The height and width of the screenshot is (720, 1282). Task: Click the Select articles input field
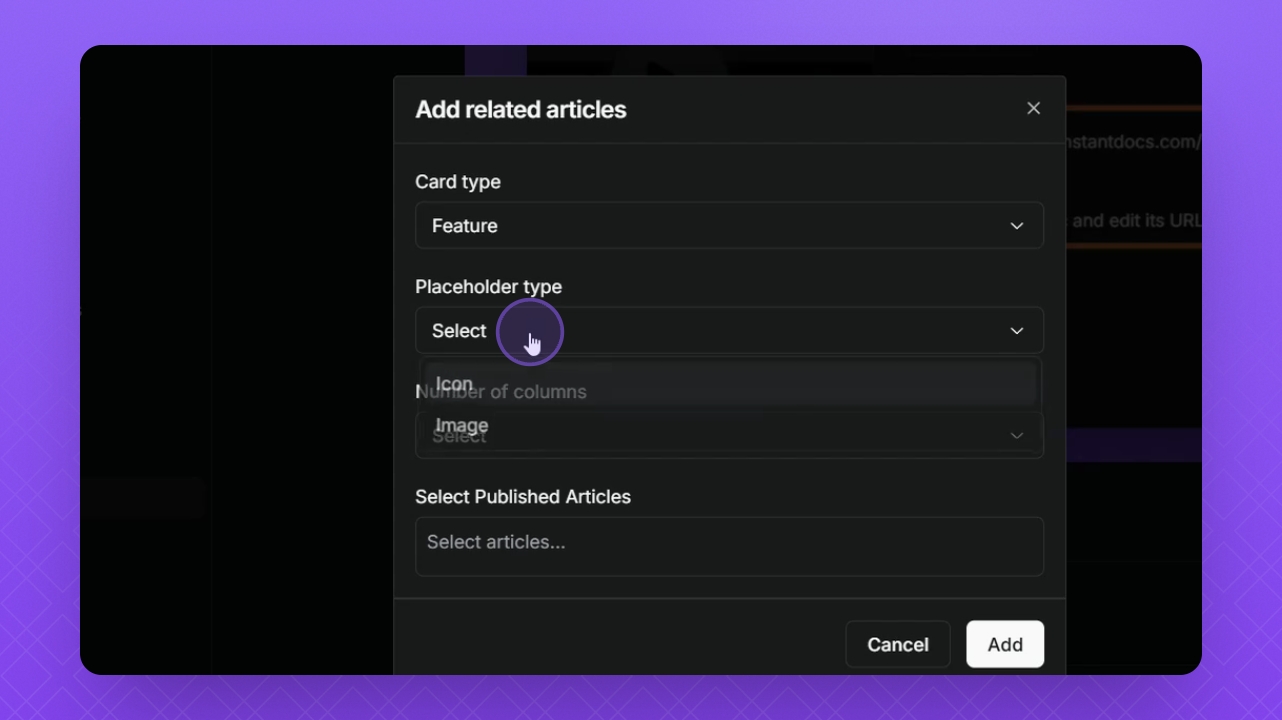(x=729, y=546)
